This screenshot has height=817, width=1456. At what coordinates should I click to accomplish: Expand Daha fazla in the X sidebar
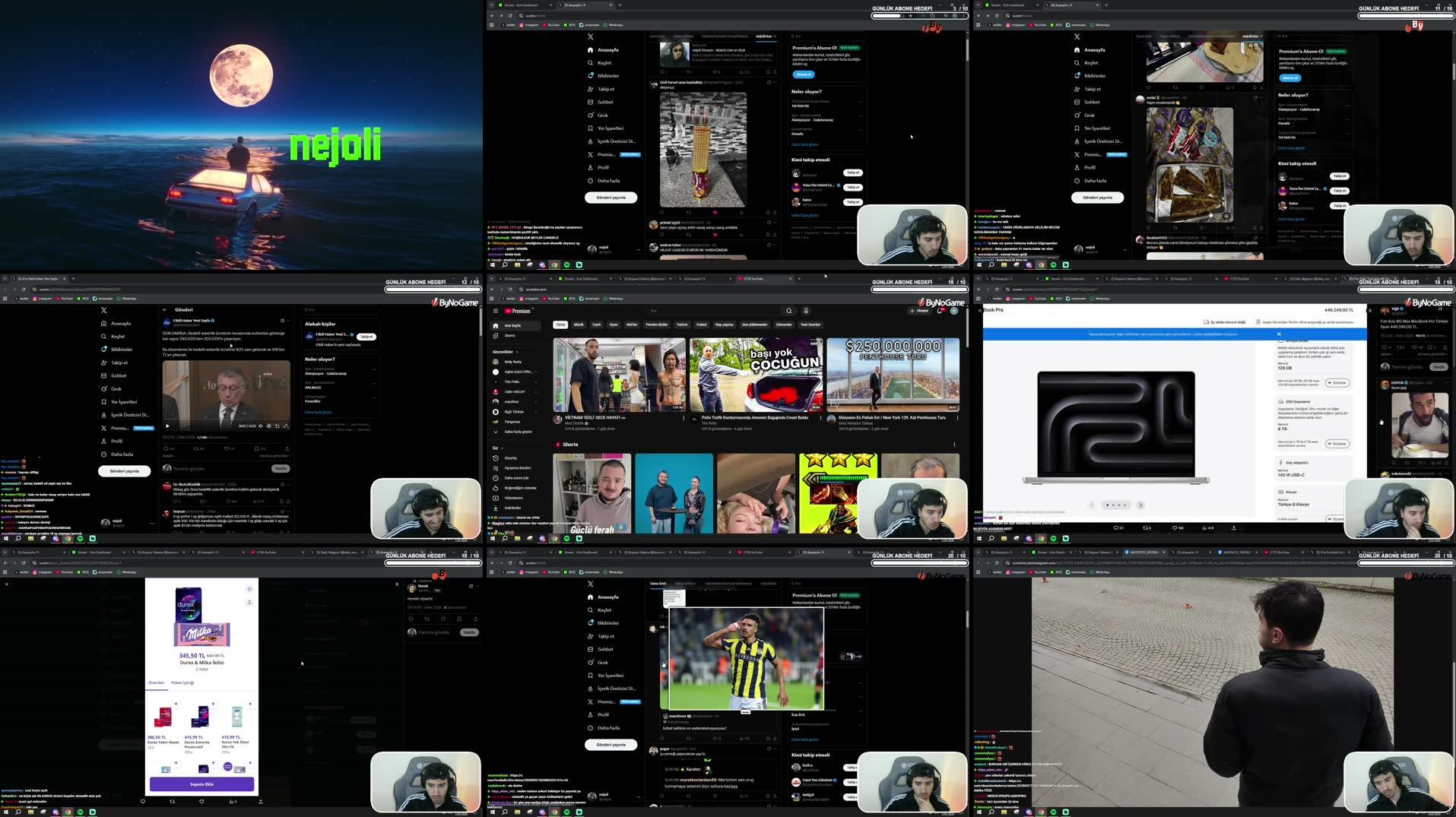[x=605, y=181]
